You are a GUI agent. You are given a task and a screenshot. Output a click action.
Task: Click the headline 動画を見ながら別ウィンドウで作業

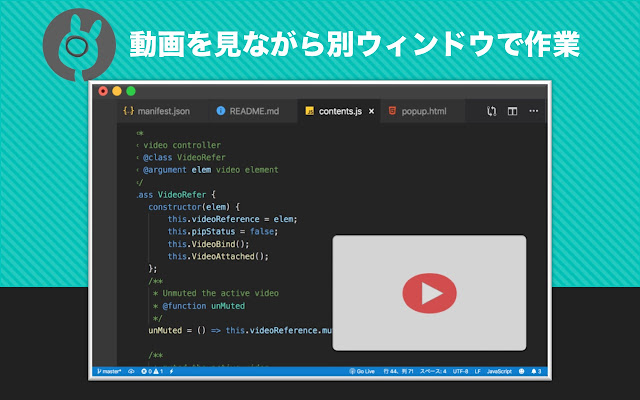point(354,44)
